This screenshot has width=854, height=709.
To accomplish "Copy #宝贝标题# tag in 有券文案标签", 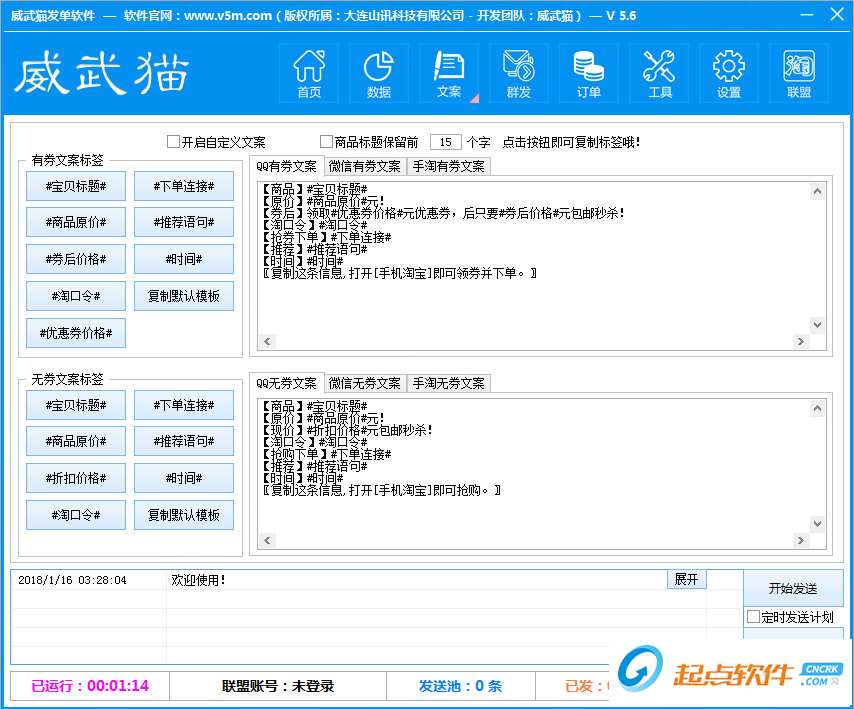I will [76, 186].
